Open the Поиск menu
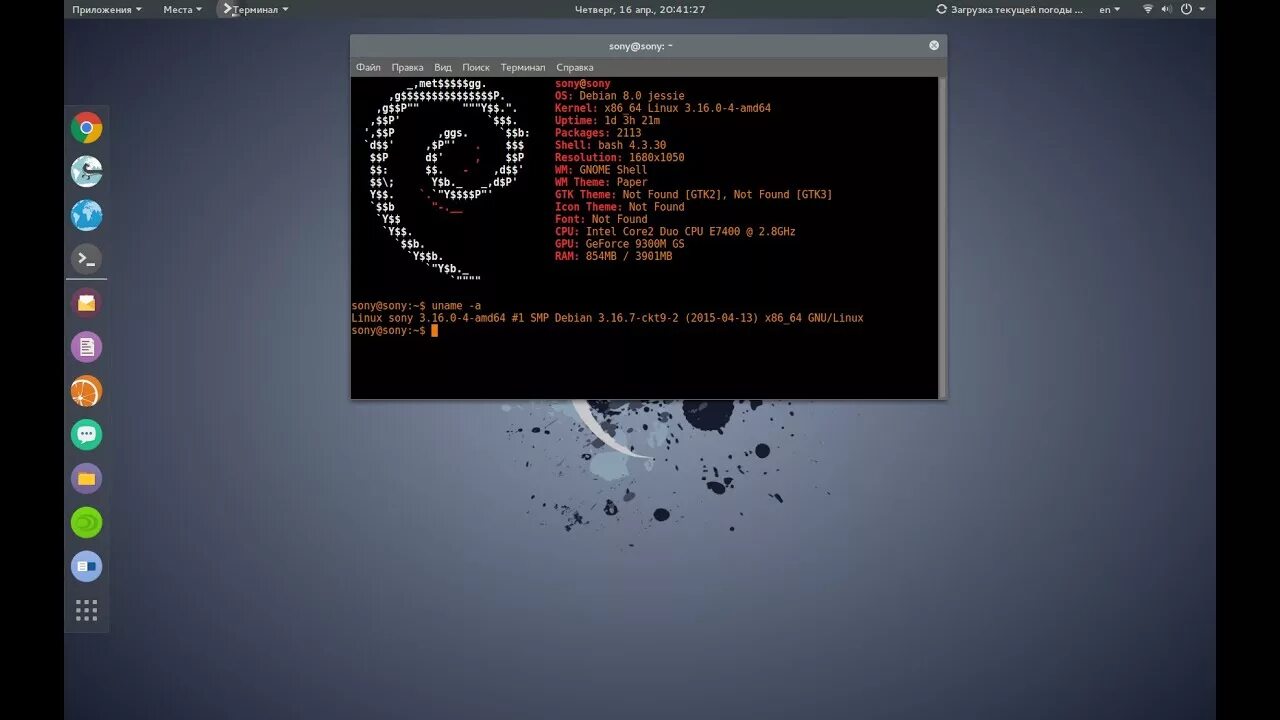The height and width of the screenshot is (720, 1280). (x=476, y=67)
